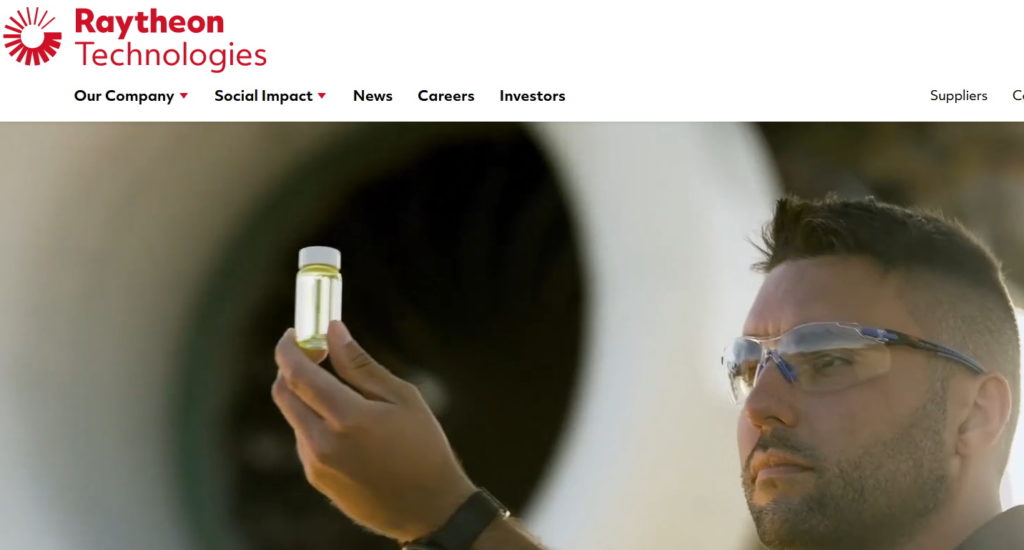Image resolution: width=1024 pixels, height=550 pixels.
Task: Open the Our Company menu label
Action: [124, 96]
